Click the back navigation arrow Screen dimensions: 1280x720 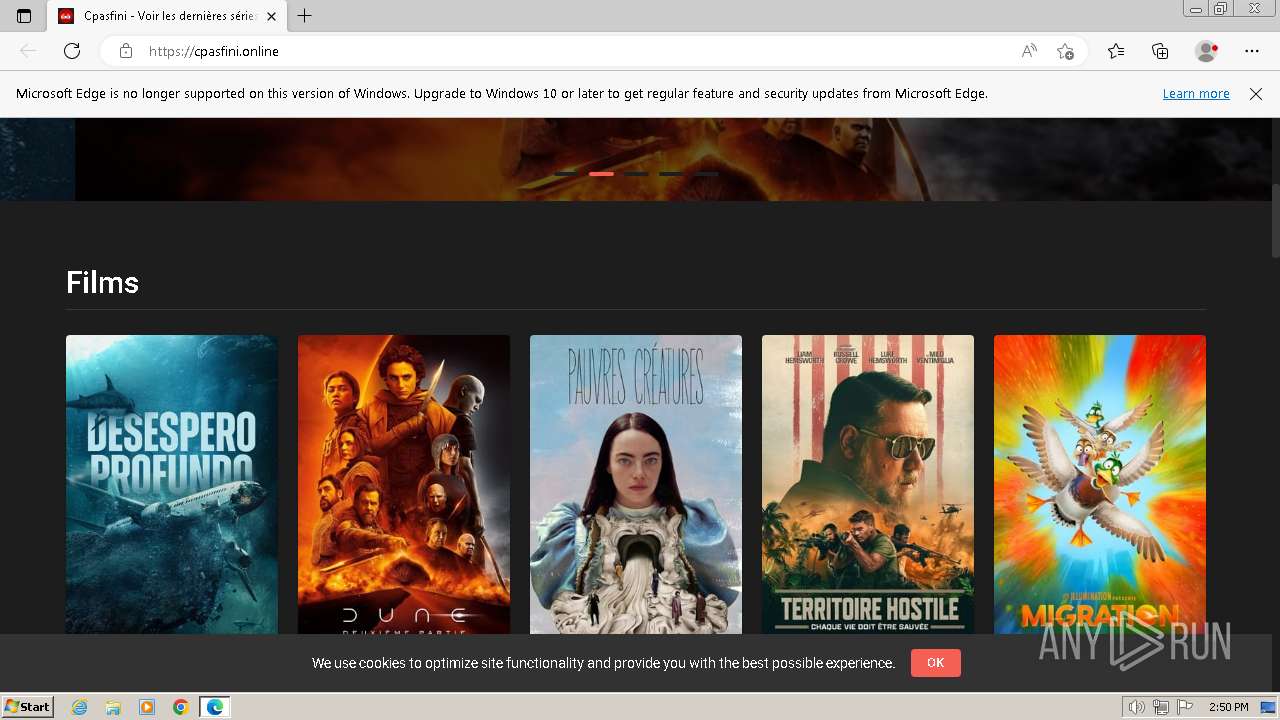point(28,51)
